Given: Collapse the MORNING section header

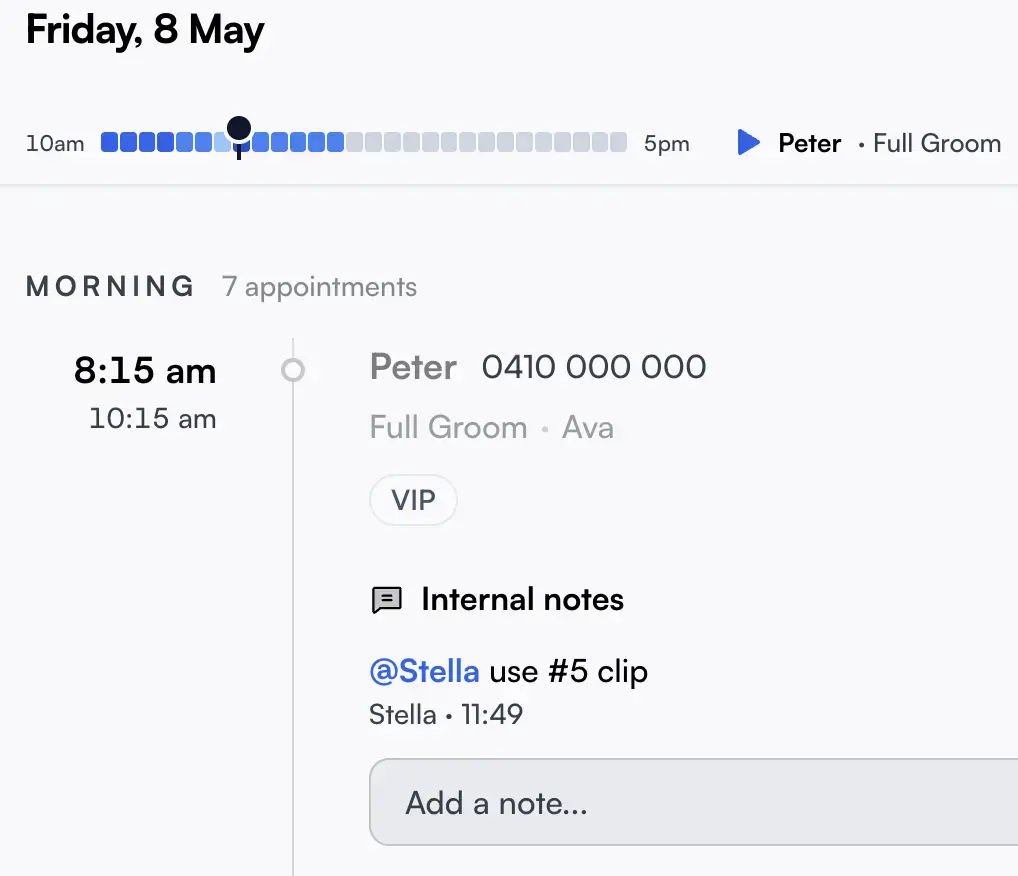Looking at the screenshot, I should click(110, 286).
